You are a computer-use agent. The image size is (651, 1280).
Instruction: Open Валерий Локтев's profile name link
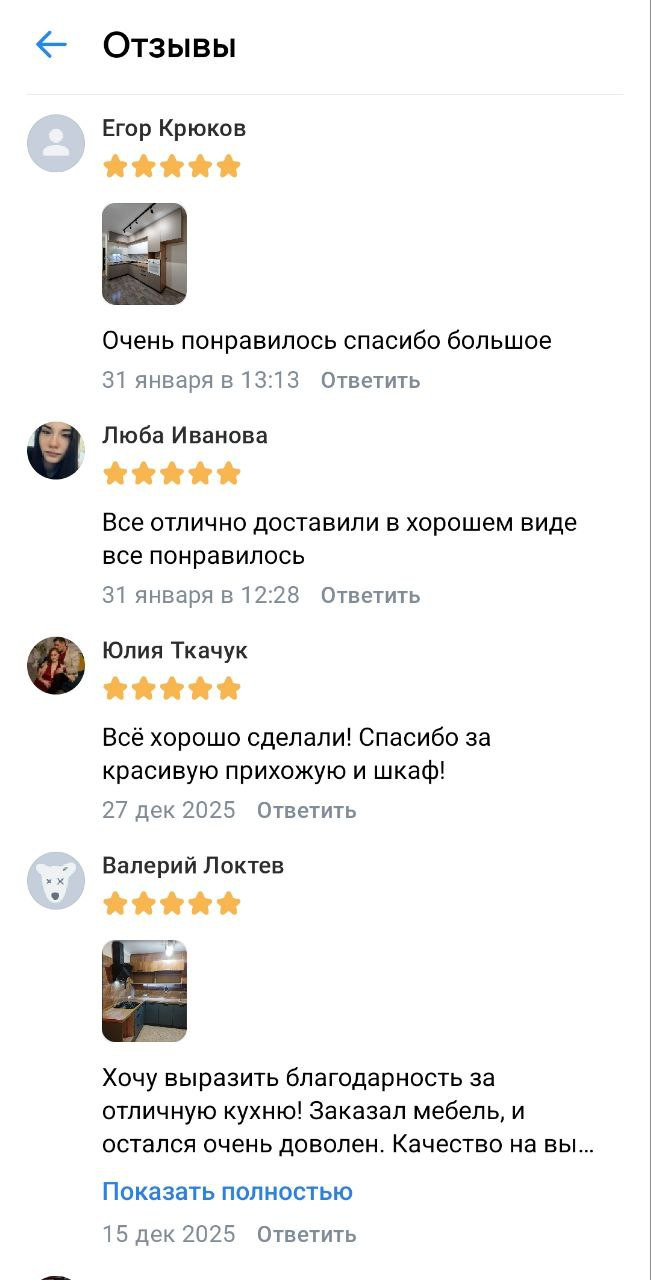(x=193, y=865)
